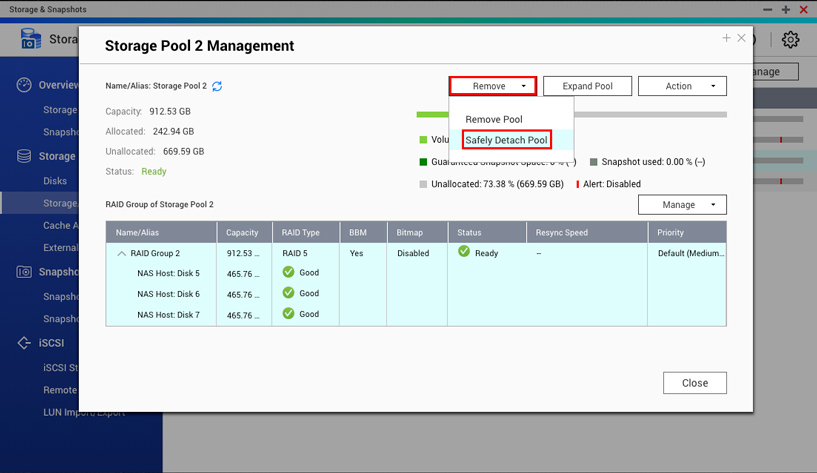
Task: Click the green Ready status checkmark icon
Action: tap(464, 252)
